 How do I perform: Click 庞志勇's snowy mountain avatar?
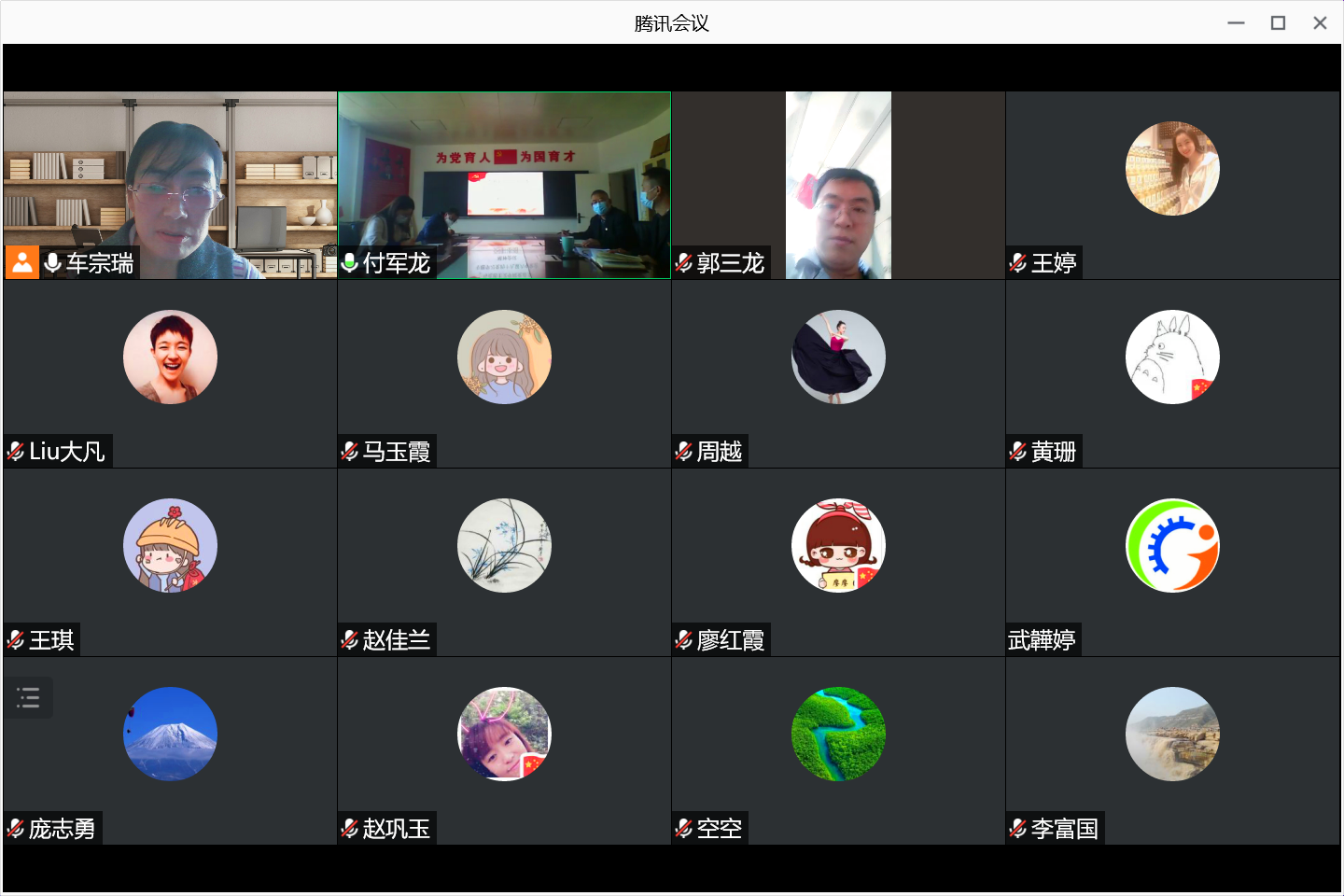click(170, 735)
